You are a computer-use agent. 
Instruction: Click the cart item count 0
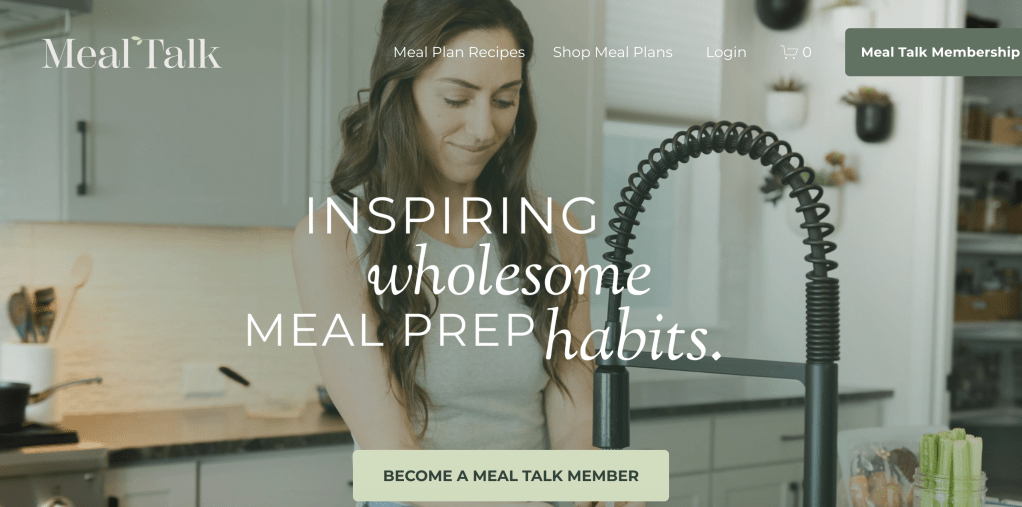(807, 52)
